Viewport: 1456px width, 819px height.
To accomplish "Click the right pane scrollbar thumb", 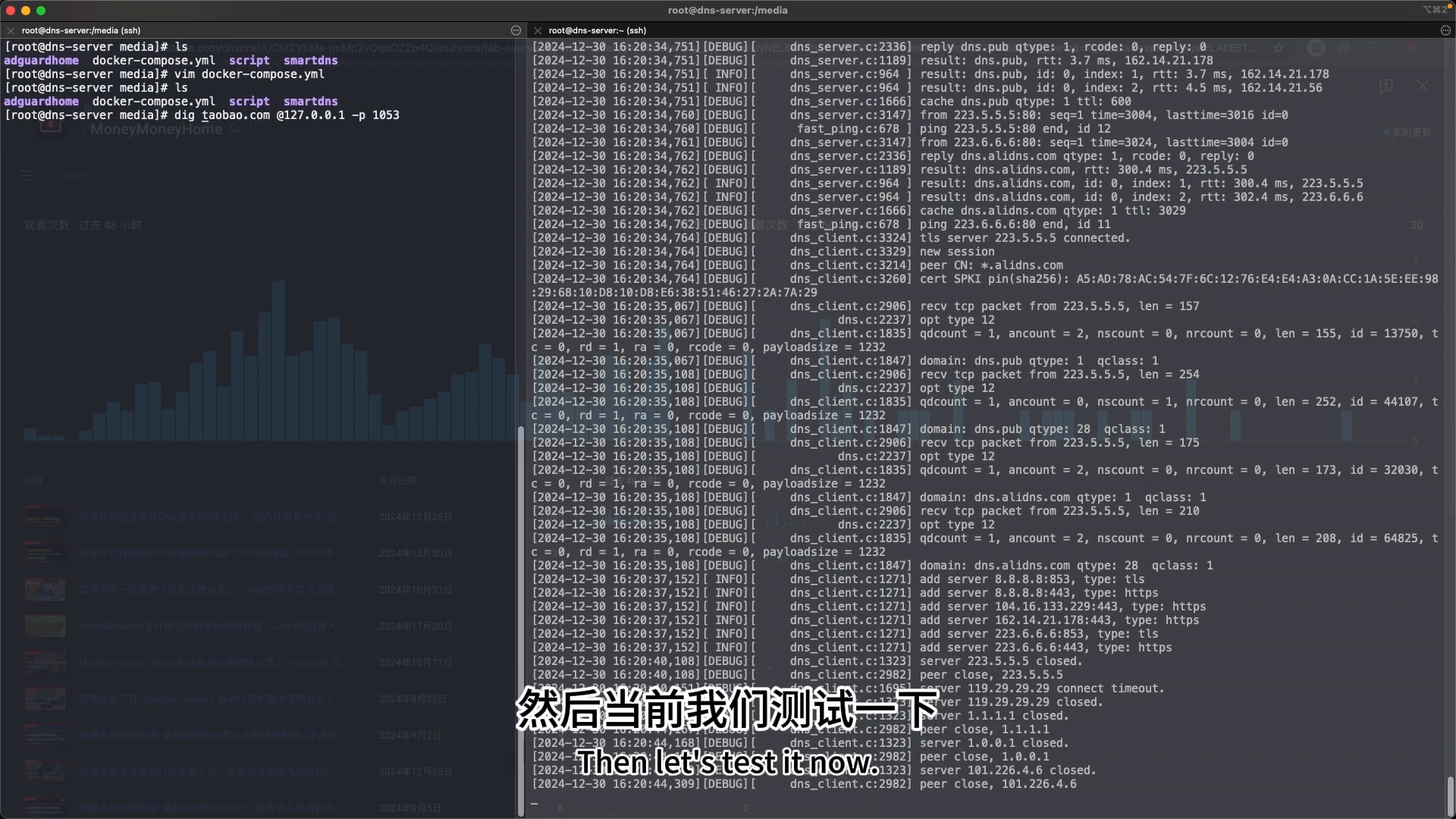I will (1450, 795).
